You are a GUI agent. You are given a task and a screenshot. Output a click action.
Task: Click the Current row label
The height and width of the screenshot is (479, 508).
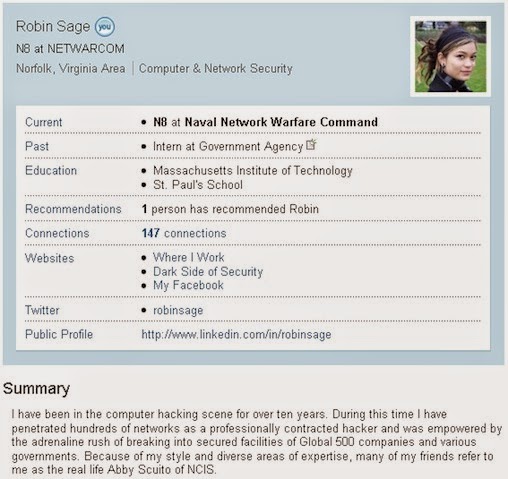point(44,122)
